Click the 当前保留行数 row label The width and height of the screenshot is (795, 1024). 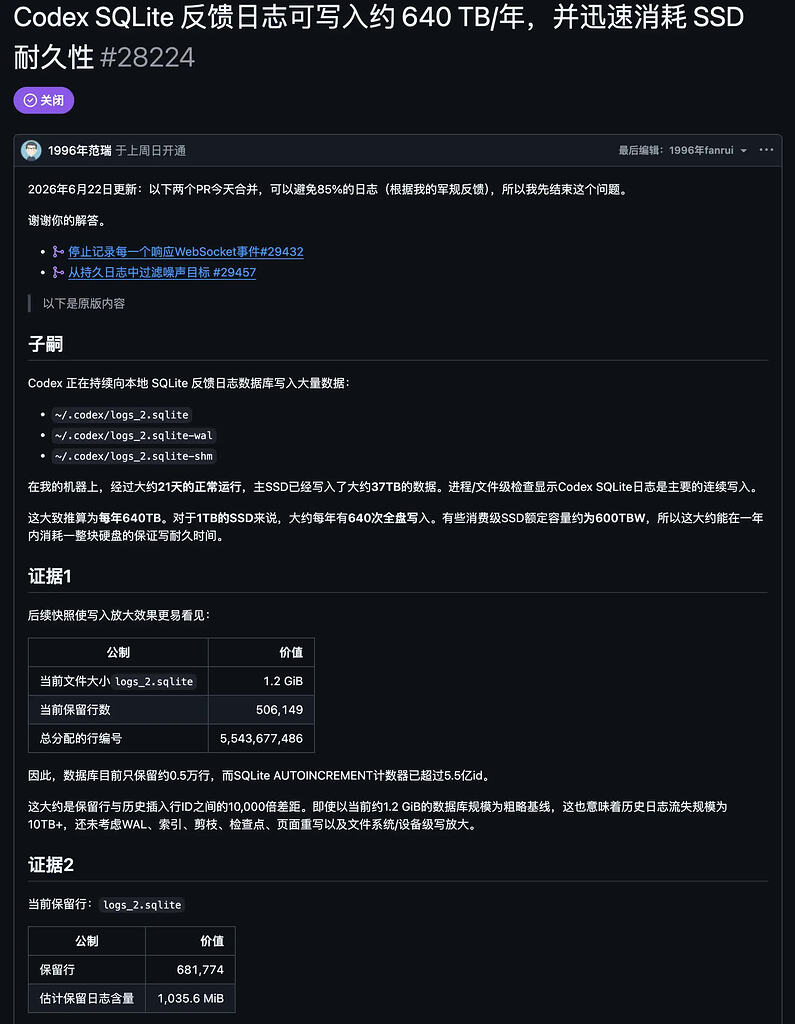click(75, 710)
